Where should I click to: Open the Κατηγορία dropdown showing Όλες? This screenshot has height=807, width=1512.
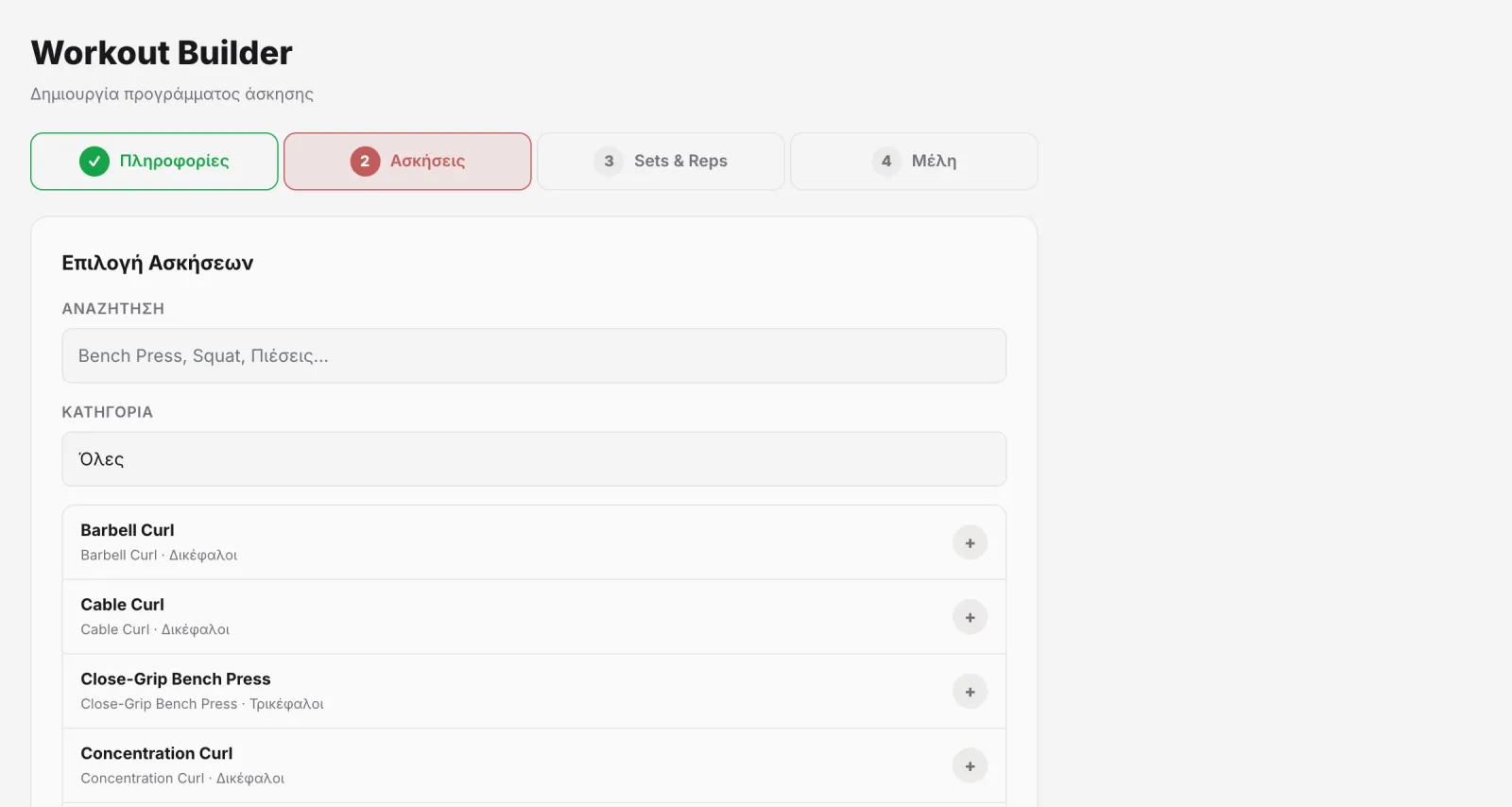(x=534, y=459)
